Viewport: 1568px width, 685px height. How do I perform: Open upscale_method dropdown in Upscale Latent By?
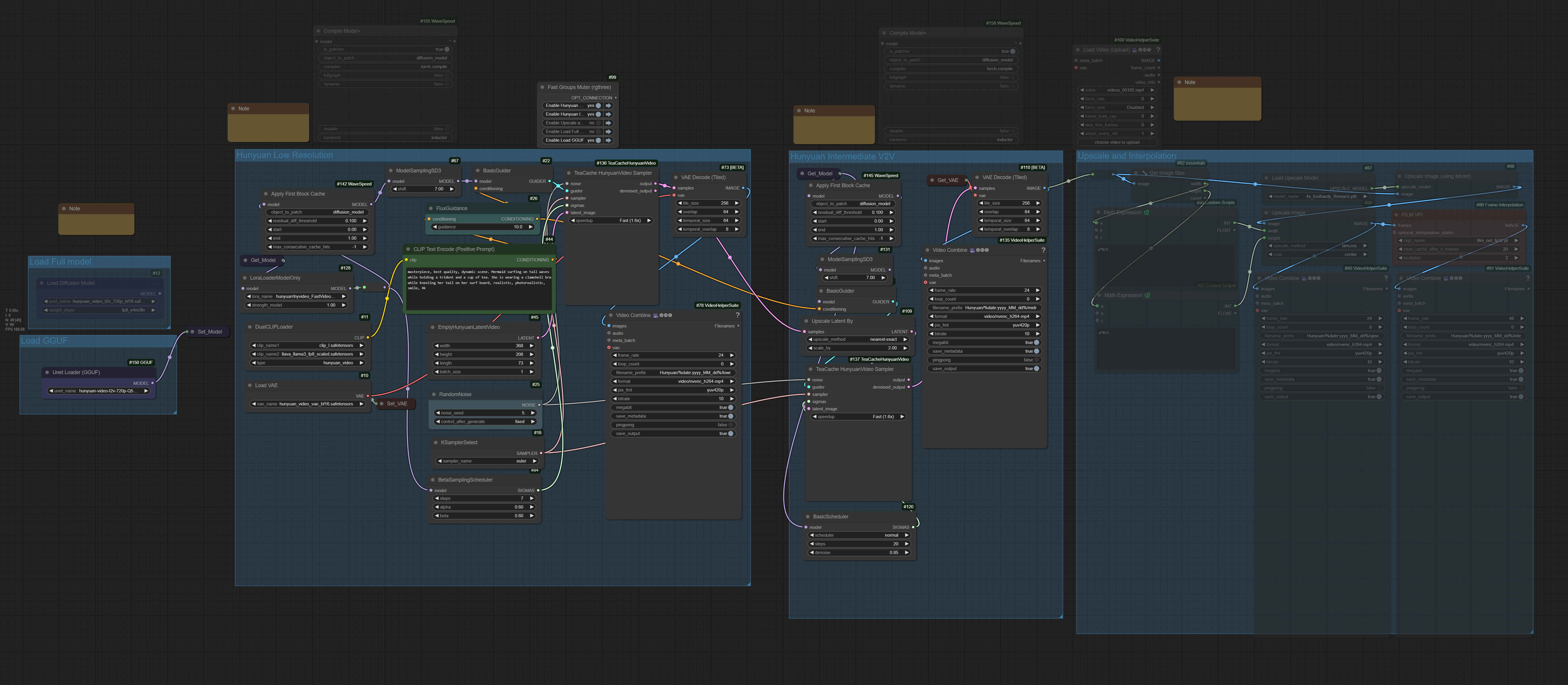point(858,339)
